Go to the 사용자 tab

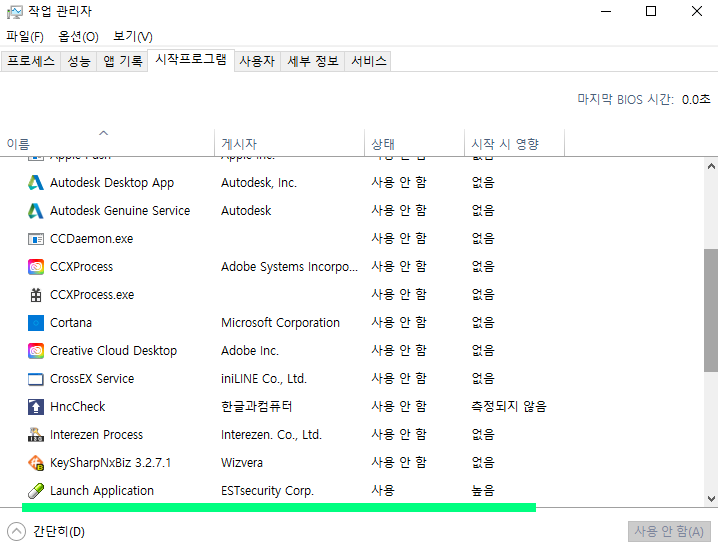257,61
